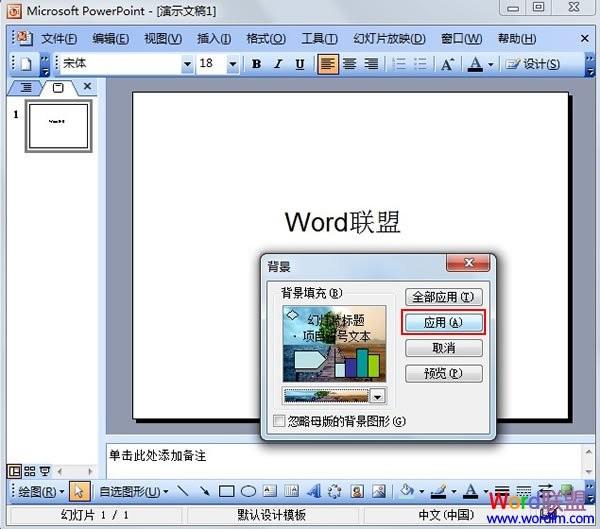
Task: Switch to Slide Sorter view icon
Action: tap(30, 471)
